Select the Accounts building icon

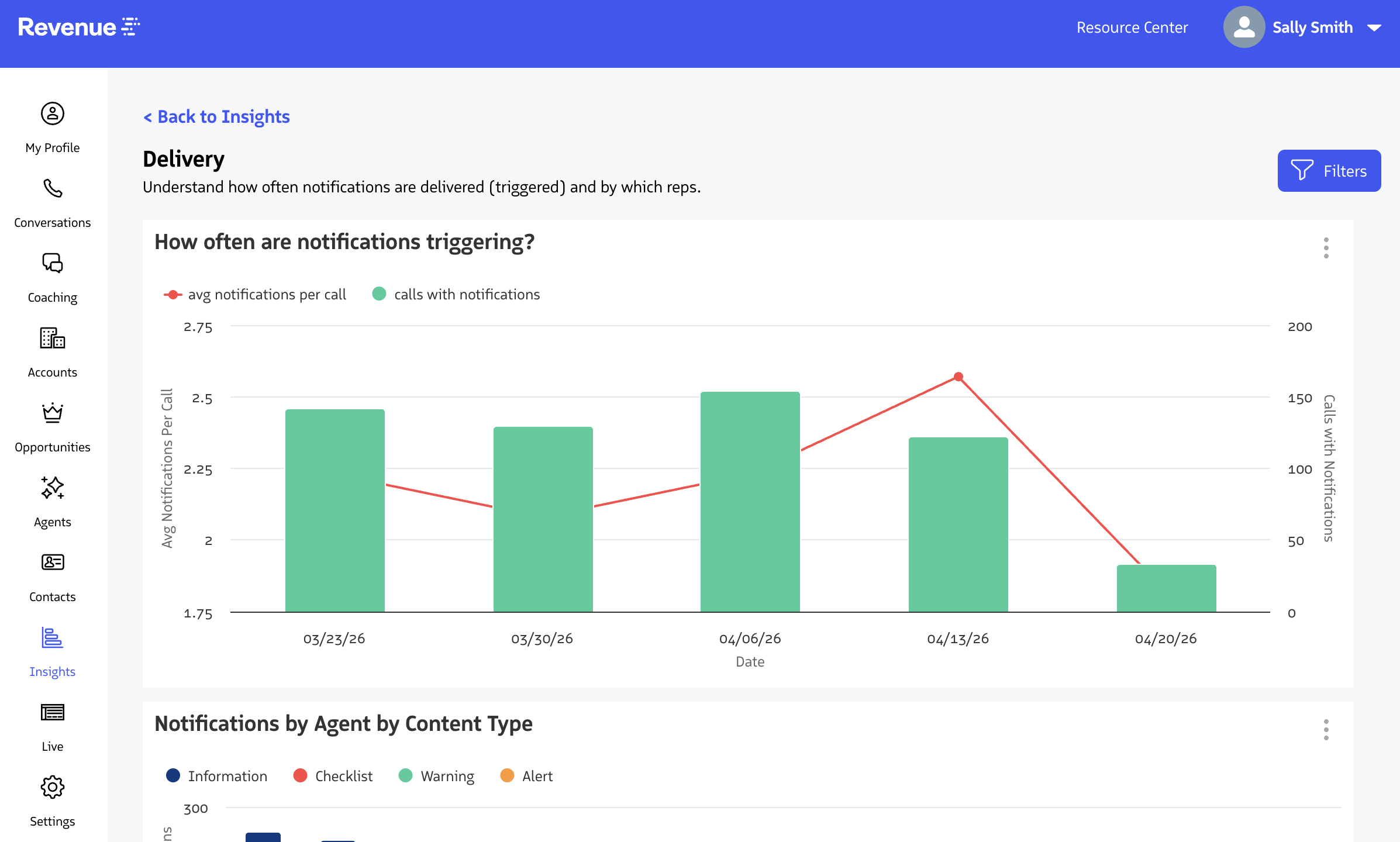point(52,338)
